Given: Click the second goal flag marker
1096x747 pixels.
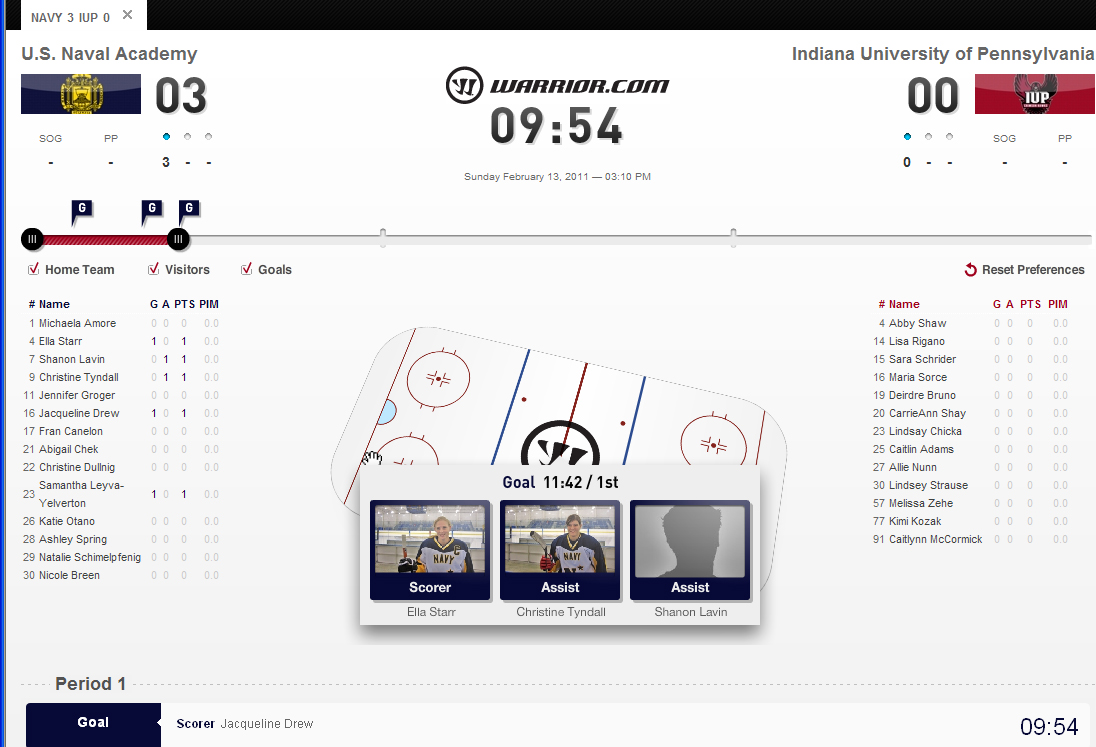Looking at the screenshot, I should pyautogui.click(x=152, y=209).
